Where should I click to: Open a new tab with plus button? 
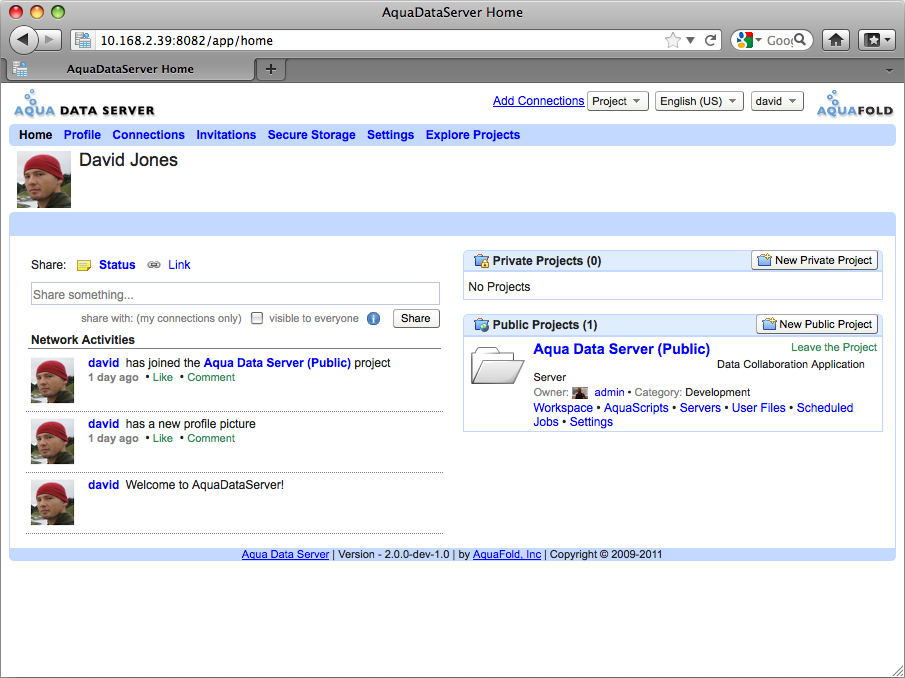click(x=271, y=69)
